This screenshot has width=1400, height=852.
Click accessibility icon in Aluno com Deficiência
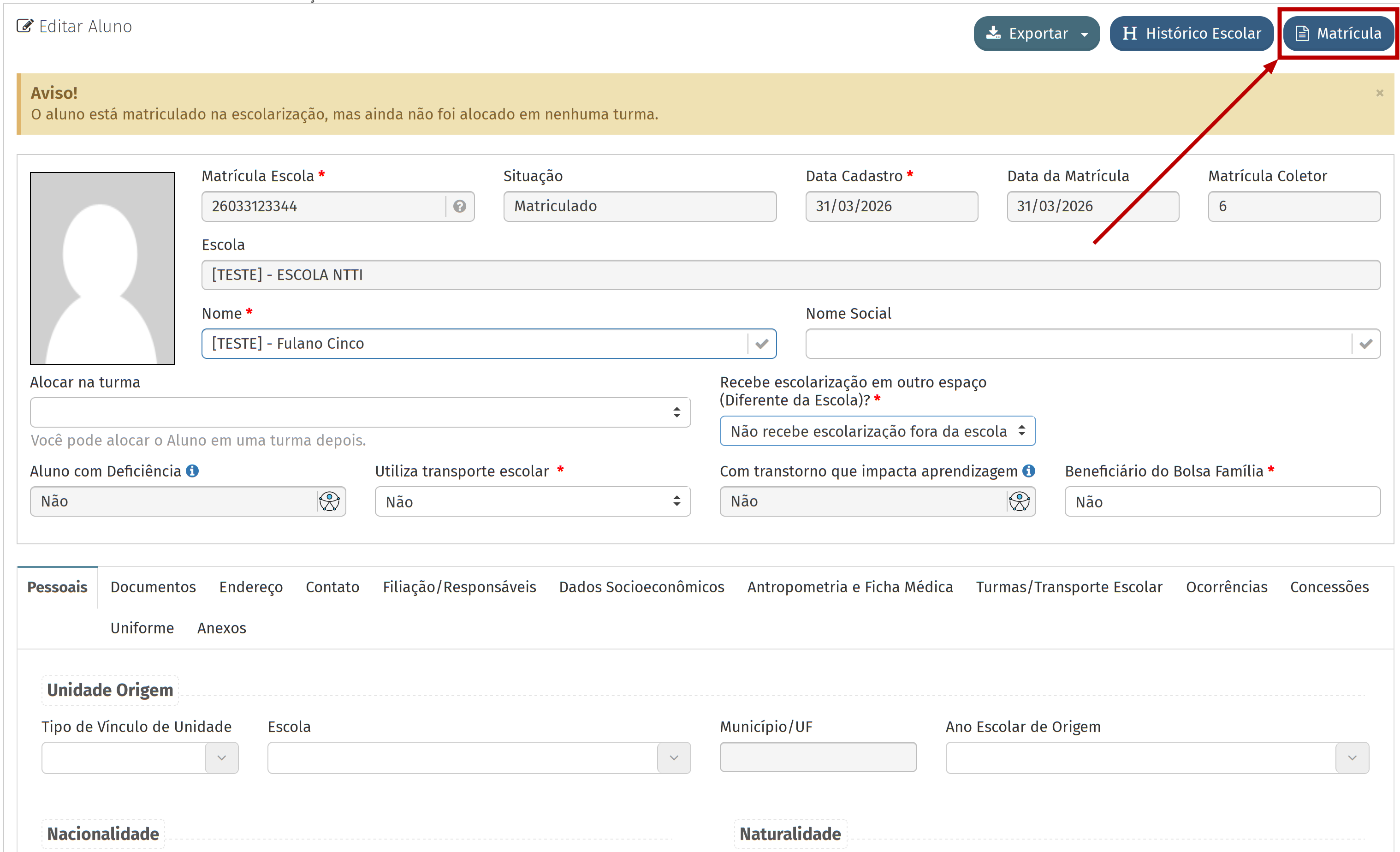tap(330, 501)
